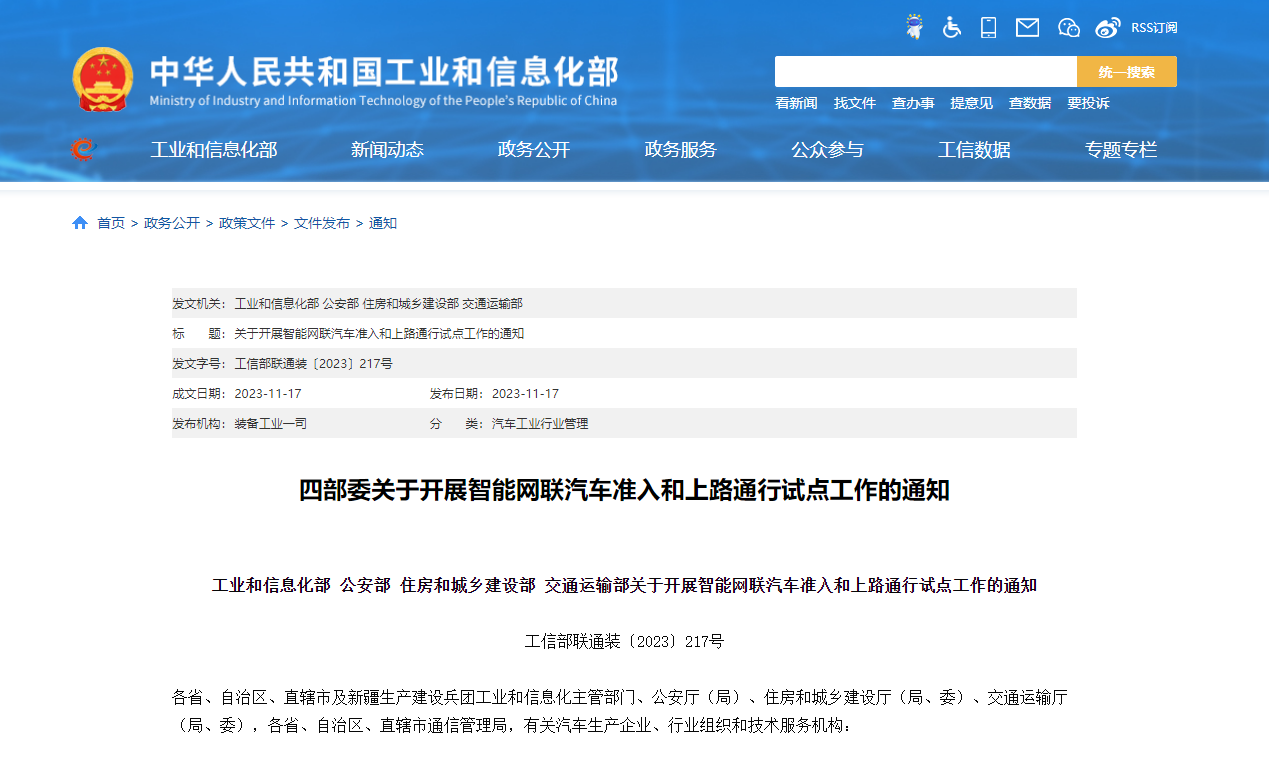Image resolution: width=1269 pixels, height=757 pixels.
Task: Open the 查办事 quick link
Action: click(x=913, y=103)
